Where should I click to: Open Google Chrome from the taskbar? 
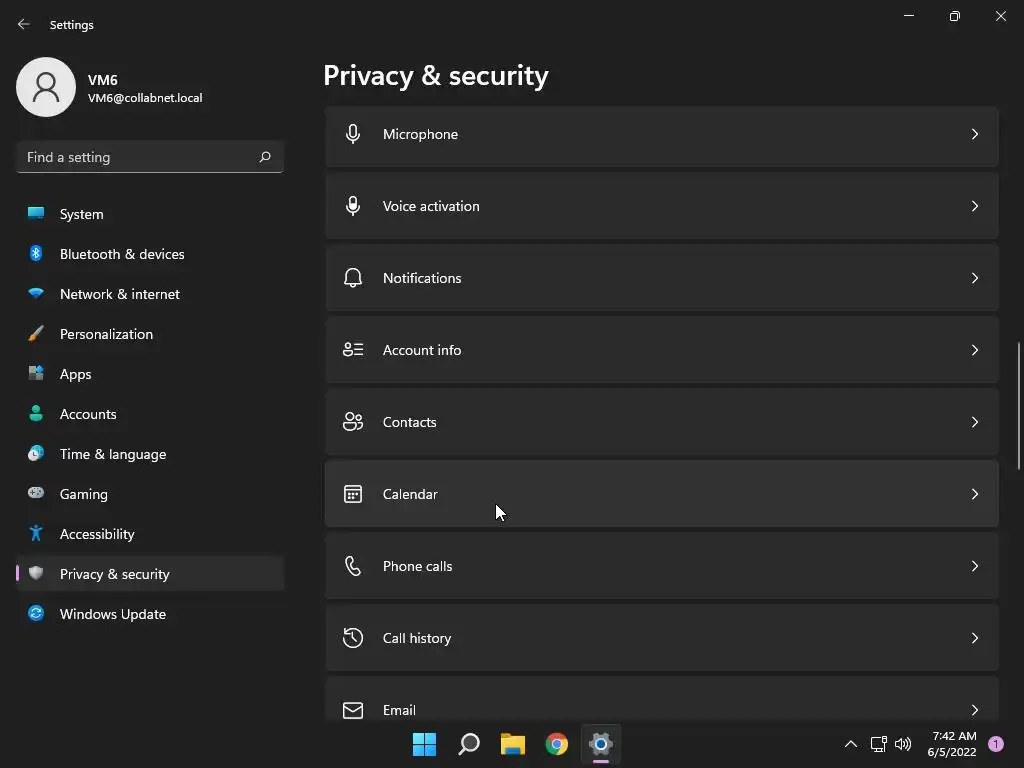point(557,744)
